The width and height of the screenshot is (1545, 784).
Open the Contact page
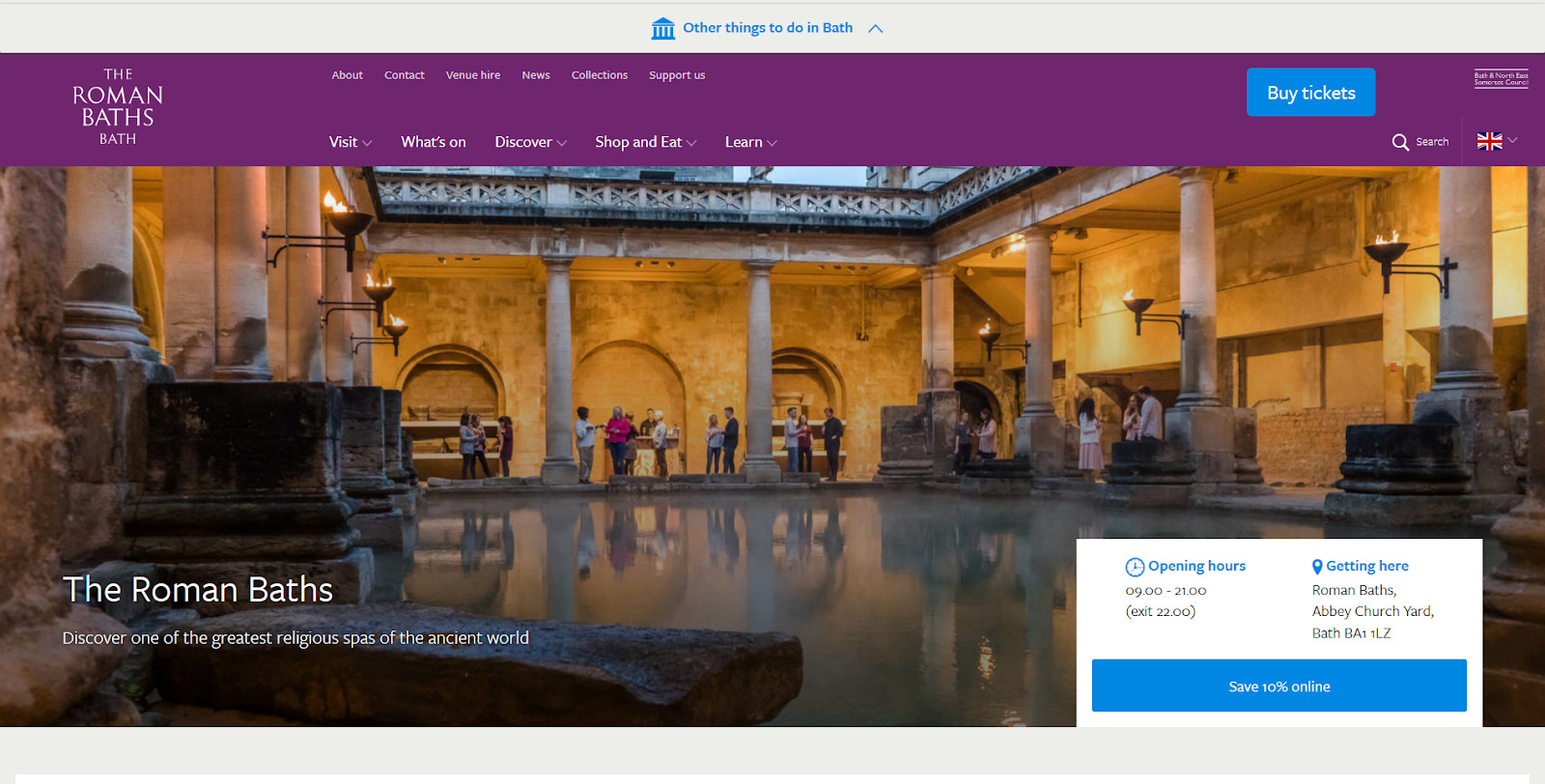(405, 75)
